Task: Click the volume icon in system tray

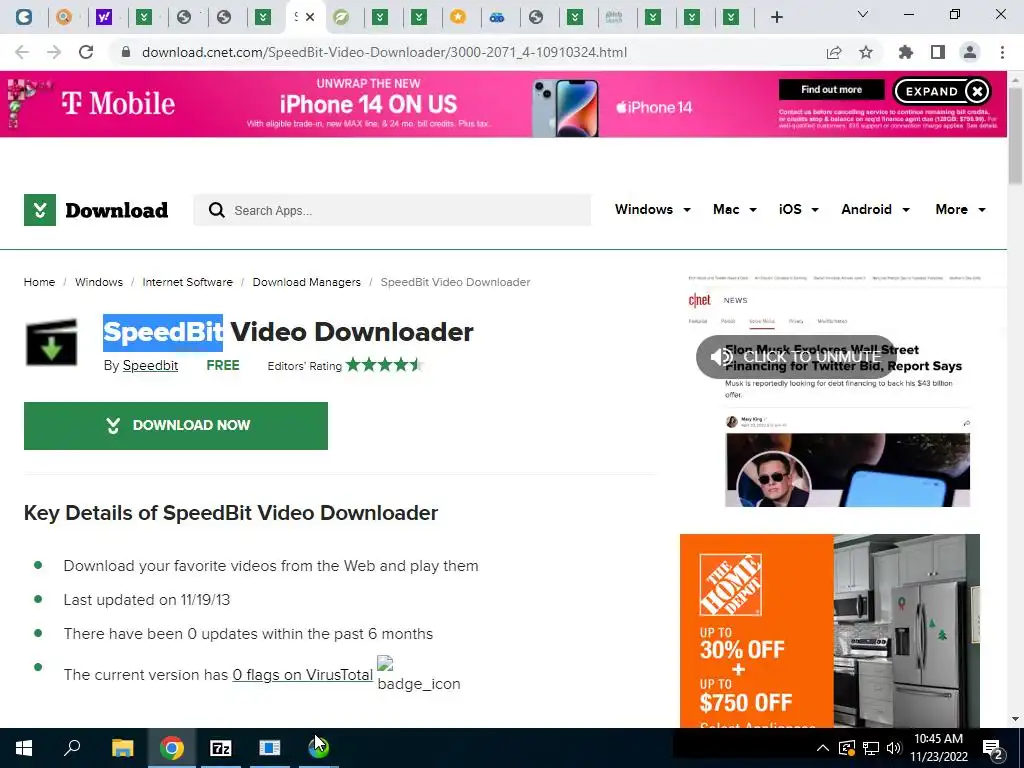Action: (x=894, y=748)
